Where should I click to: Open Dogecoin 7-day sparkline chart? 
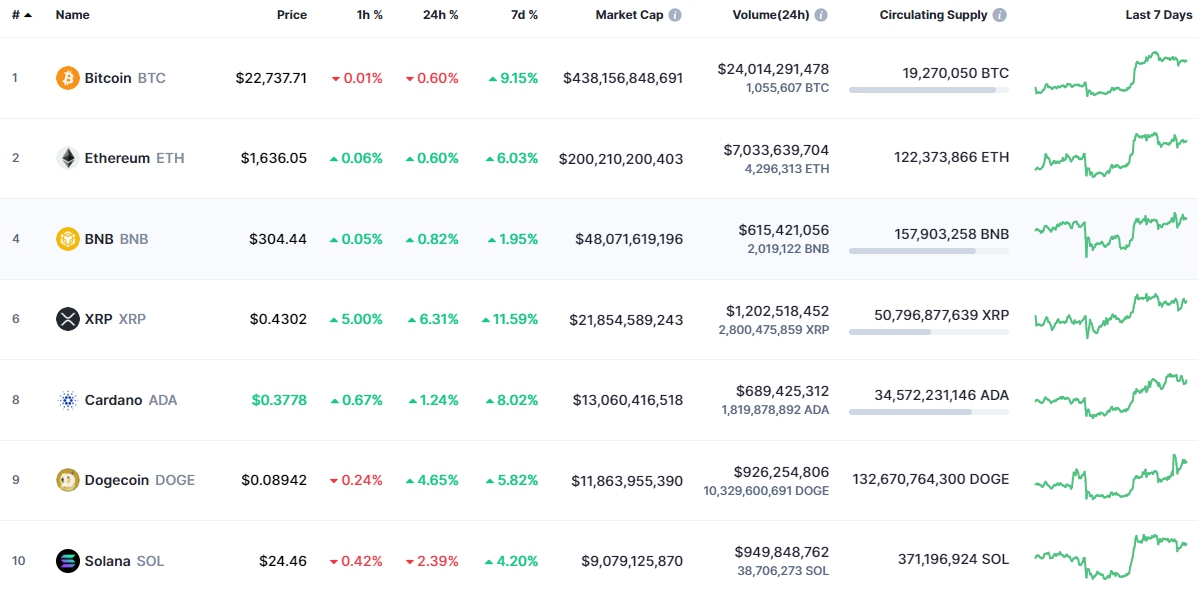click(x=1111, y=477)
